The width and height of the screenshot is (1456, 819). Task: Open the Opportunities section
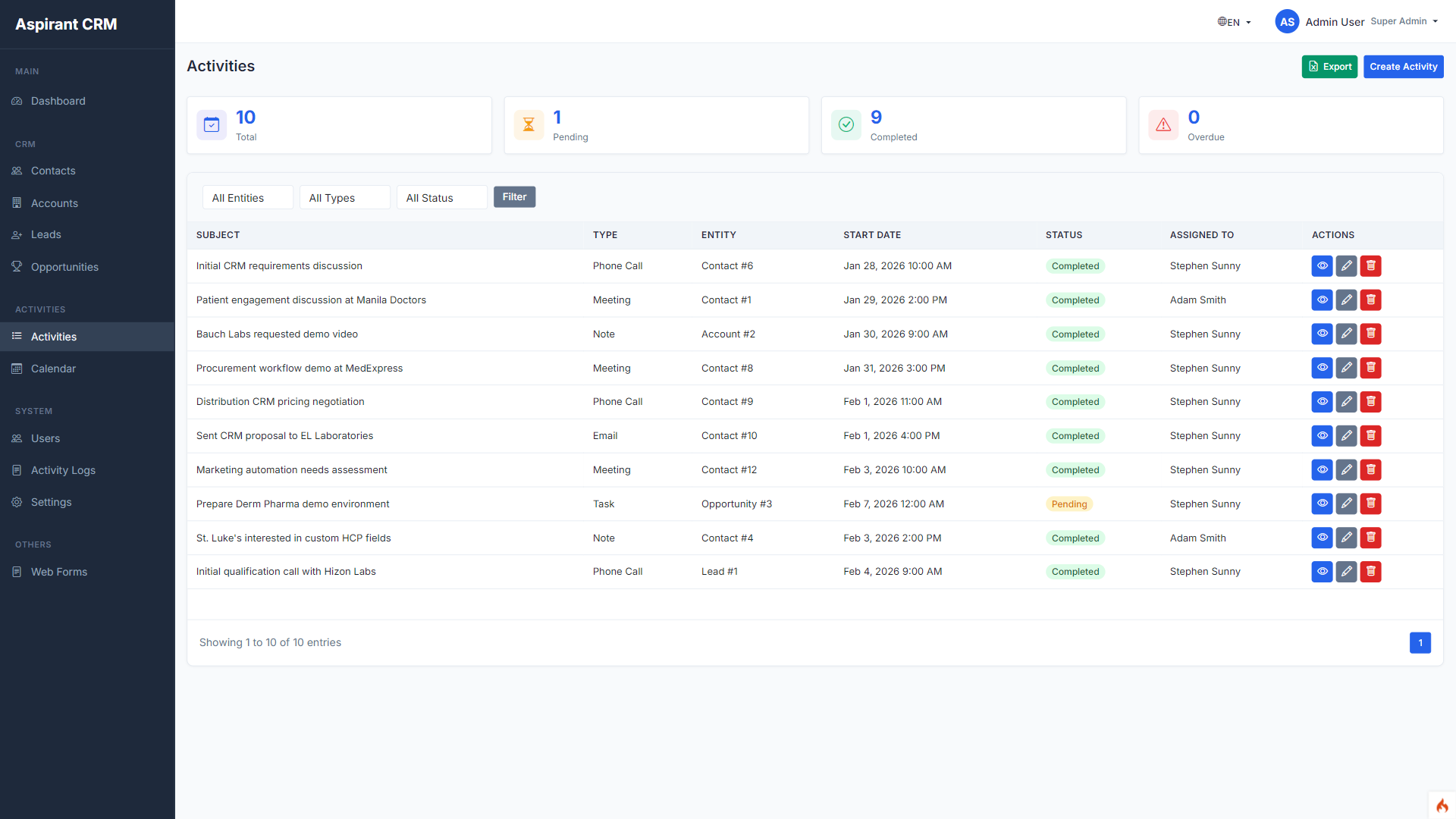(x=64, y=267)
